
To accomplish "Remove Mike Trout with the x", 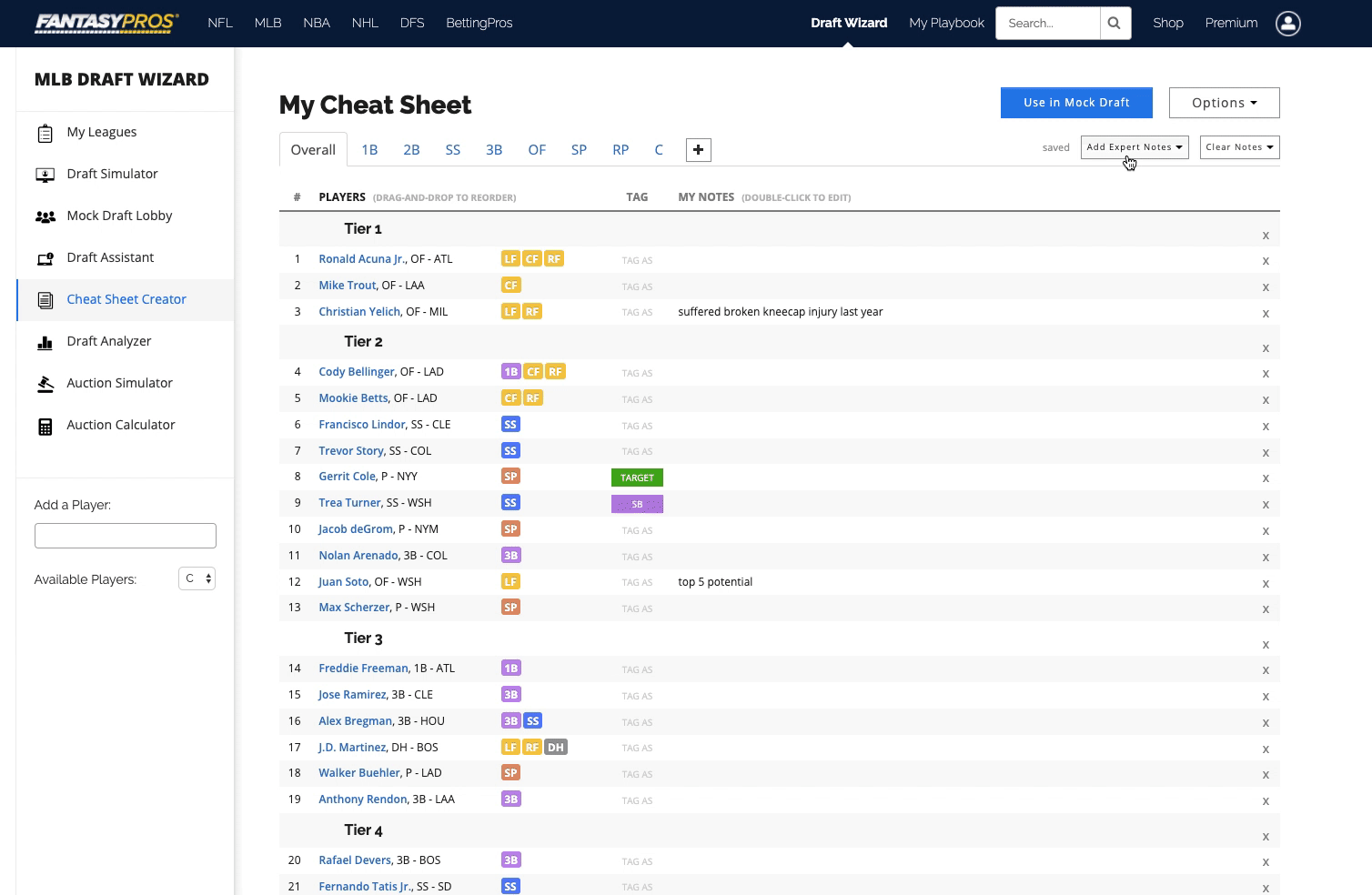I will pos(1265,287).
